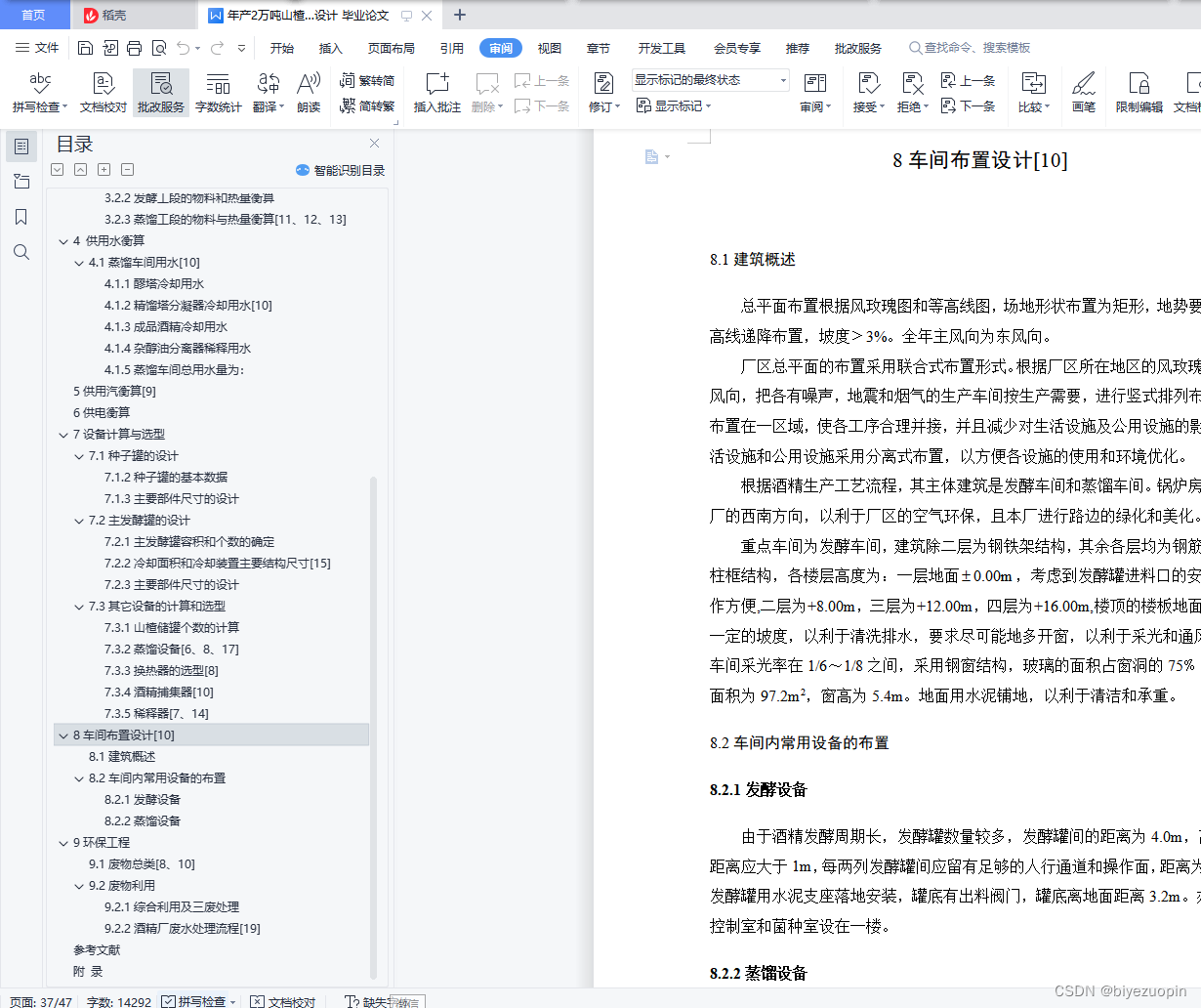This screenshot has height=1008, width=1201.
Task: Jump to the next change 下一条 below 上一条 beside 拒绝
Action: click(968, 105)
